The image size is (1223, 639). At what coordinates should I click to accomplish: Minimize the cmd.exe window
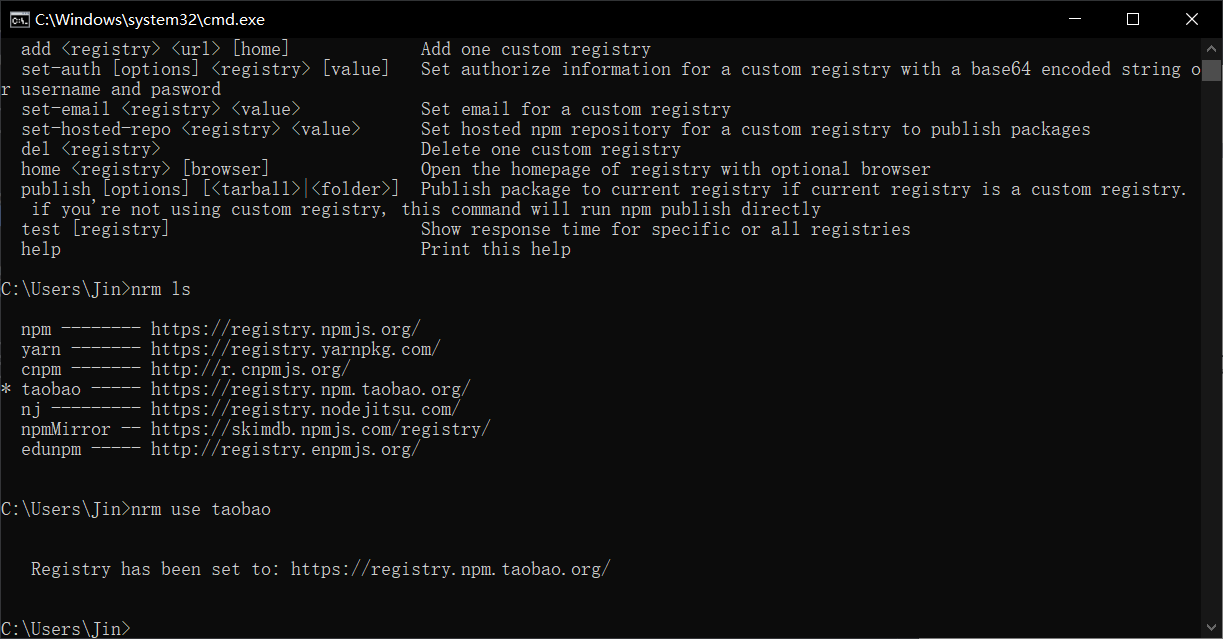pyautogui.click(x=1075, y=19)
